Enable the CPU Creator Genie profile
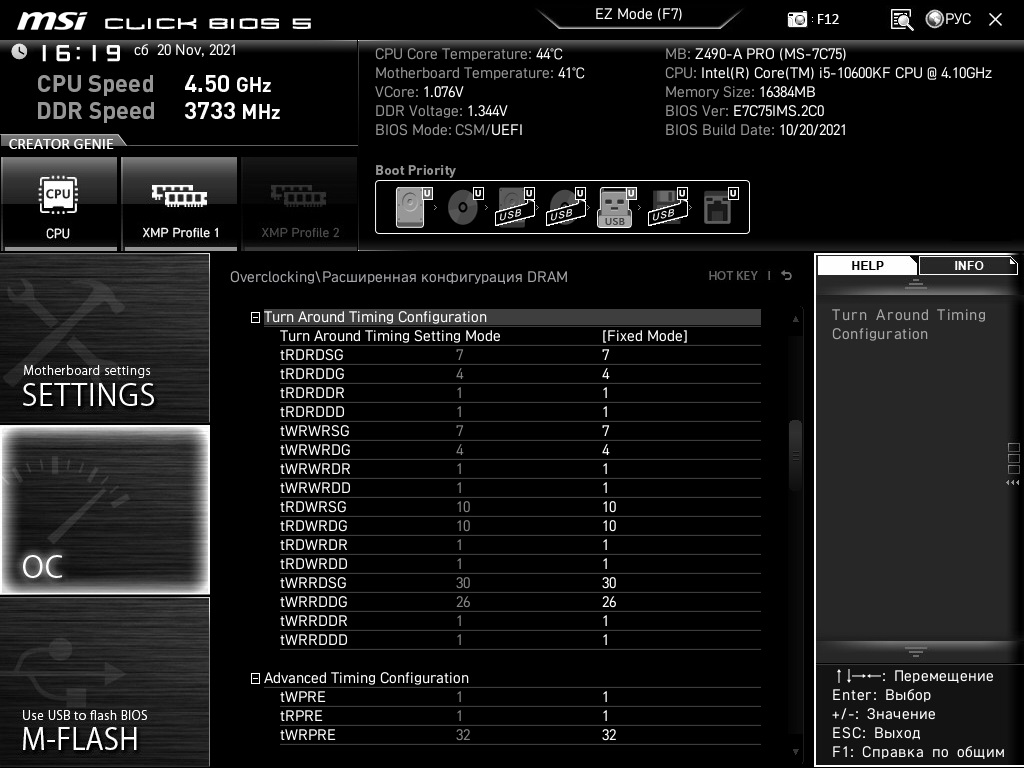 (x=59, y=204)
